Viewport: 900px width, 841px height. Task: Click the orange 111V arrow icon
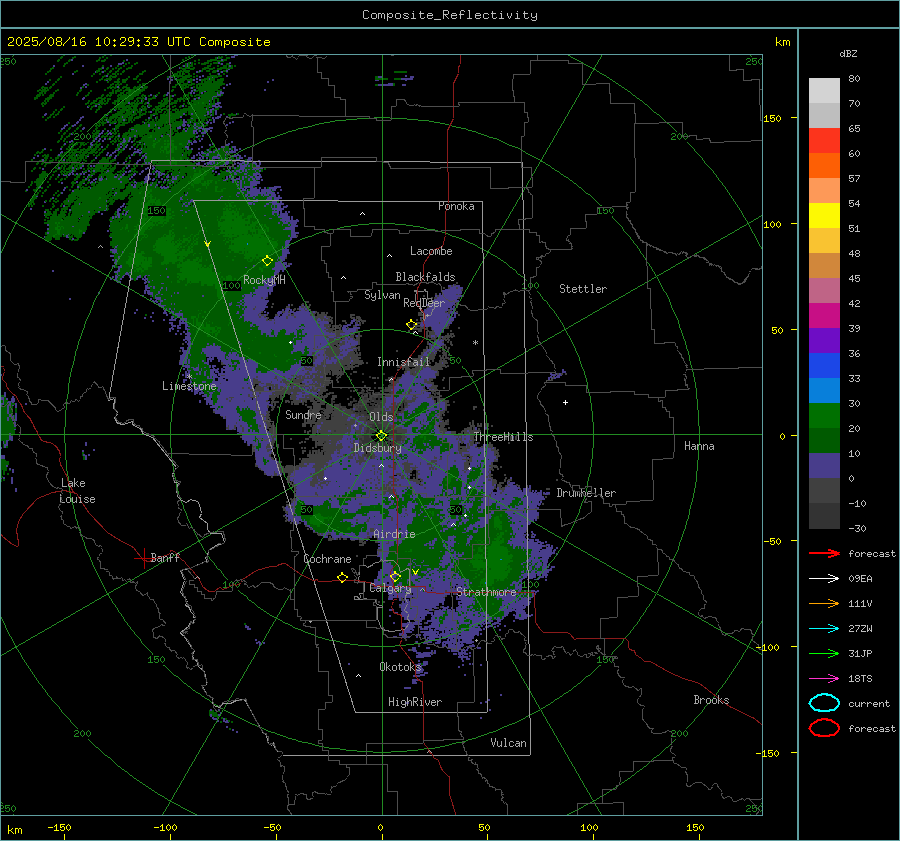(x=824, y=603)
